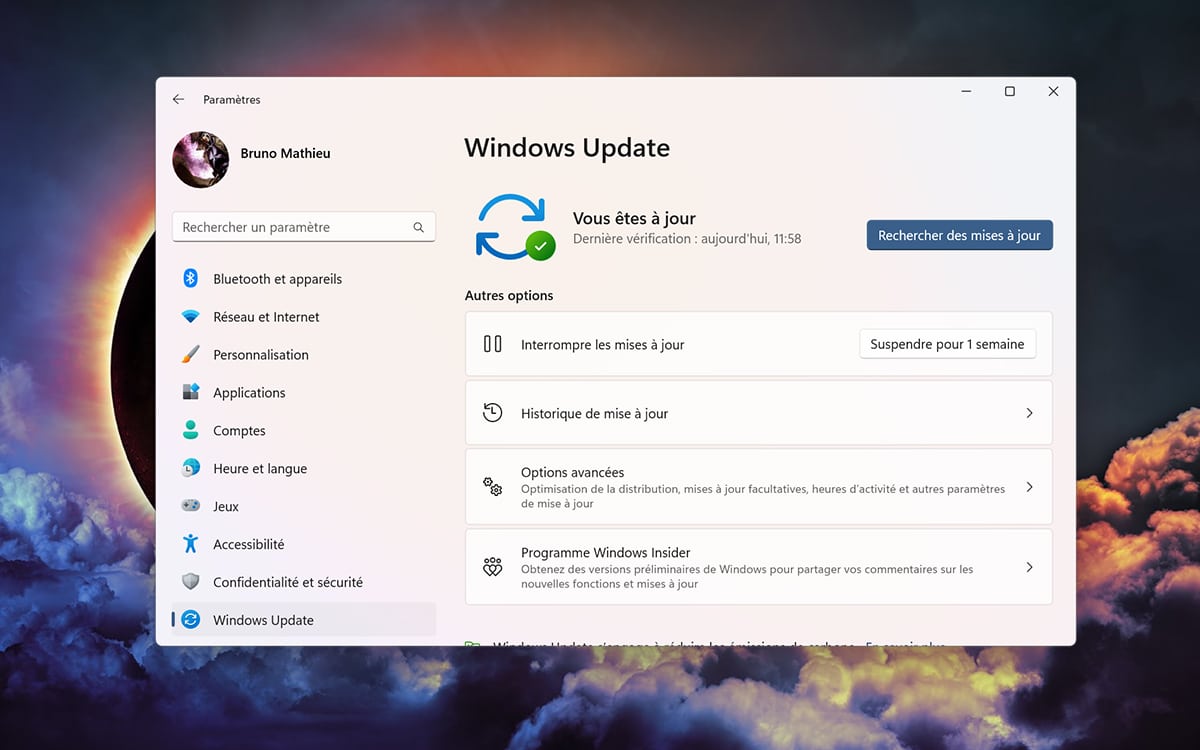Image resolution: width=1200 pixels, height=750 pixels.
Task: Click the back arrow next to Paramètres
Action: pos(178,100)
